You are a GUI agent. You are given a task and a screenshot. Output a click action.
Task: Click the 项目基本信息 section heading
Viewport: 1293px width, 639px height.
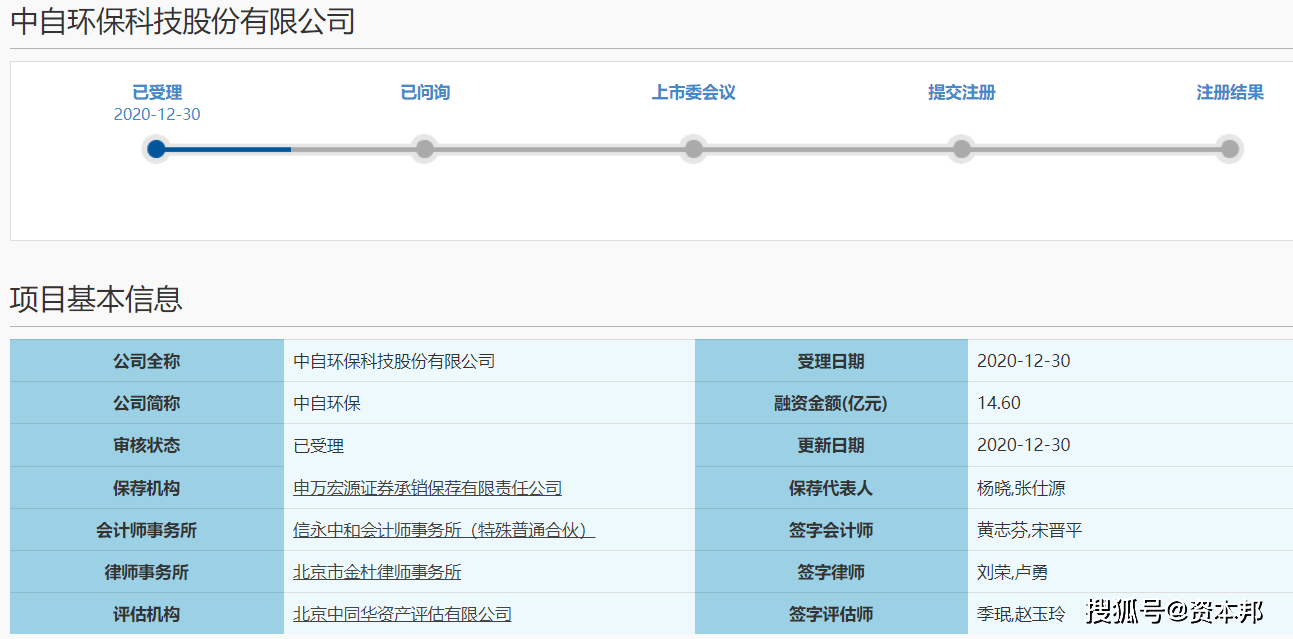click(x=96, y=299)
